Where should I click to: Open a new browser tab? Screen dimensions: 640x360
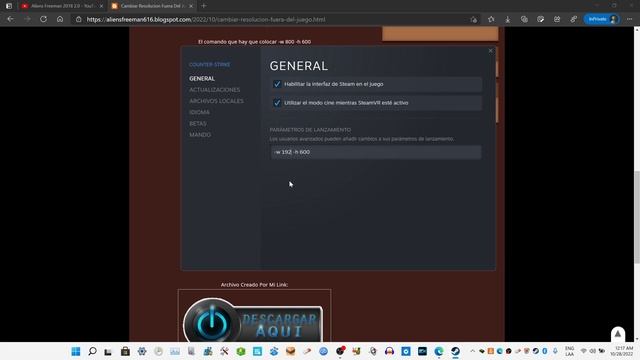[204, 6]
